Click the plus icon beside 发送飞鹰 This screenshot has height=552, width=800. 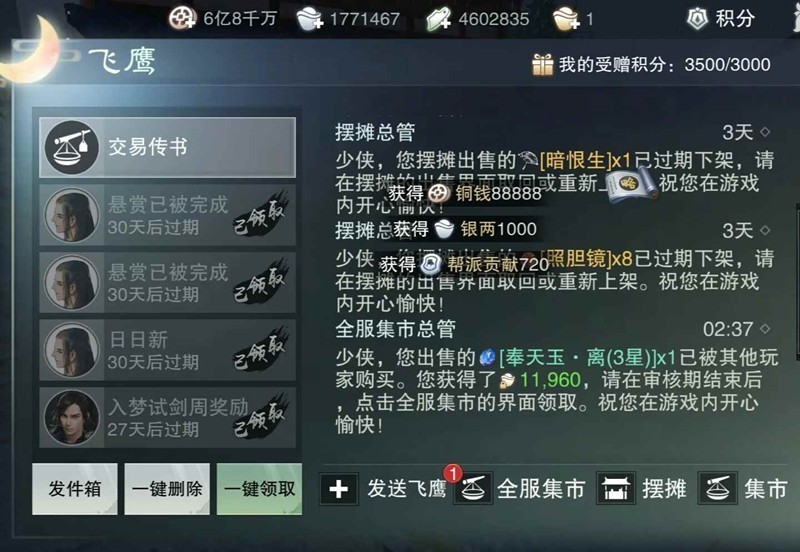339,489
